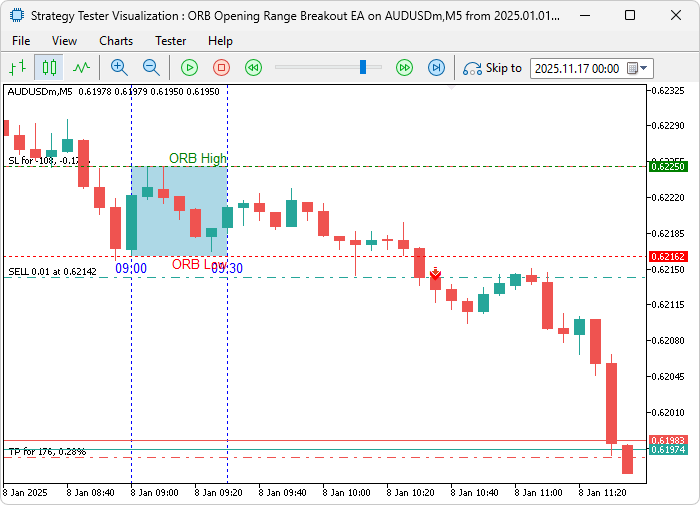Zoom out of the chart

click(x=151, y=68)
